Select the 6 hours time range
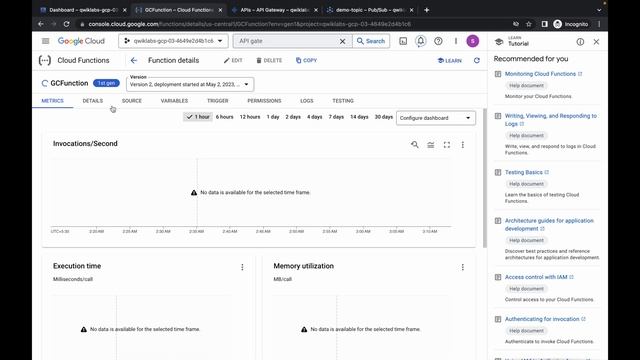Viewport: 640px width, 360px height. (224, 117)
